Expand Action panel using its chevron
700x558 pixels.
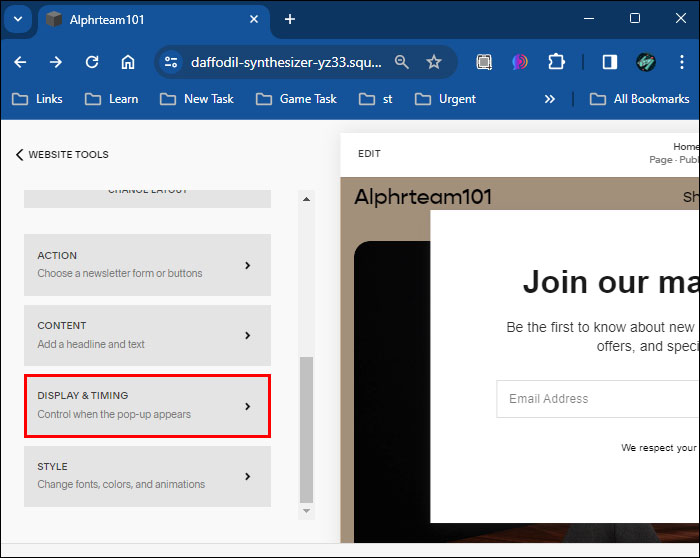click(x=248, y=265)
